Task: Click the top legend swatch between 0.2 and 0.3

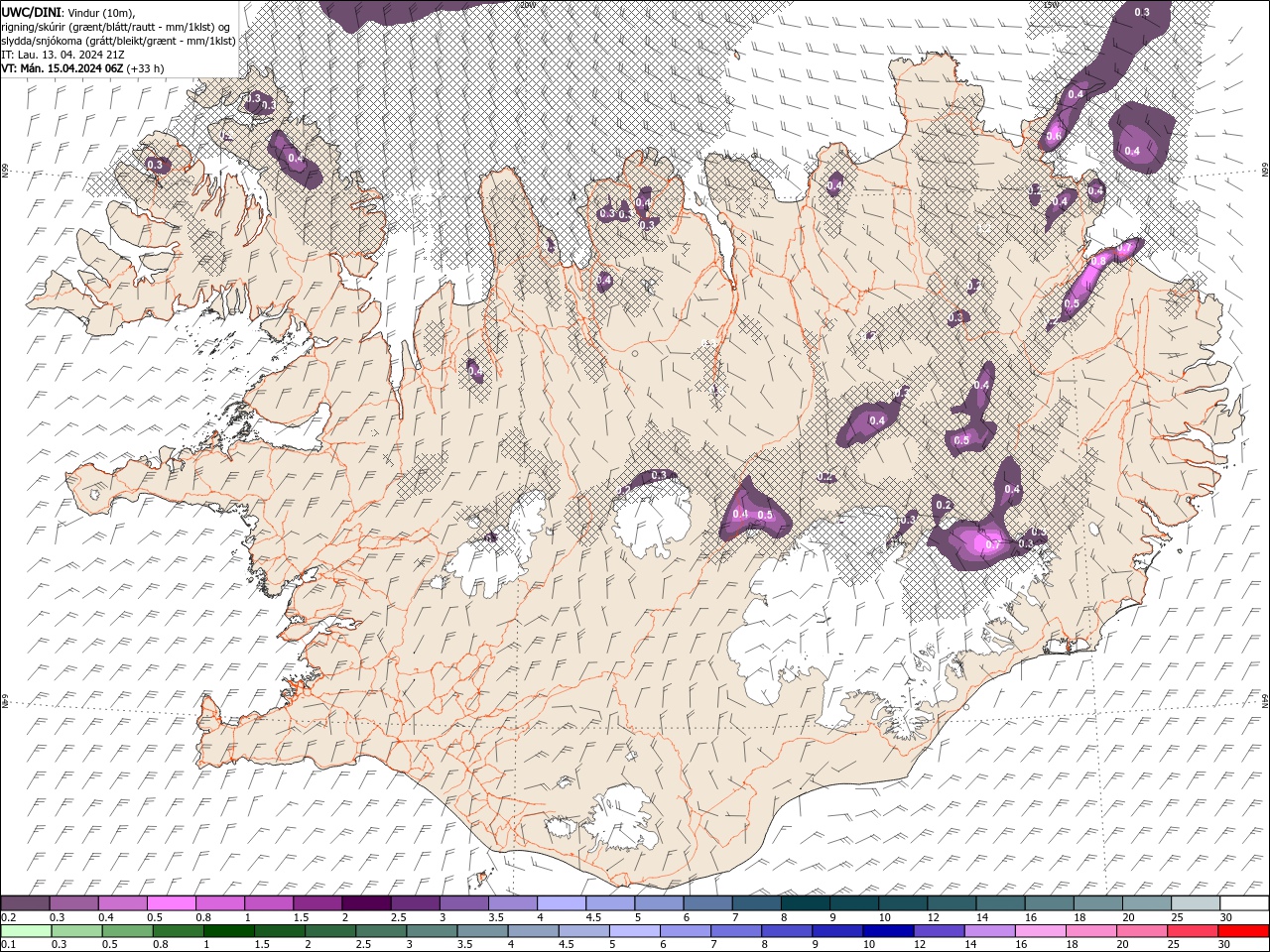Action: [x=25, y=903]
